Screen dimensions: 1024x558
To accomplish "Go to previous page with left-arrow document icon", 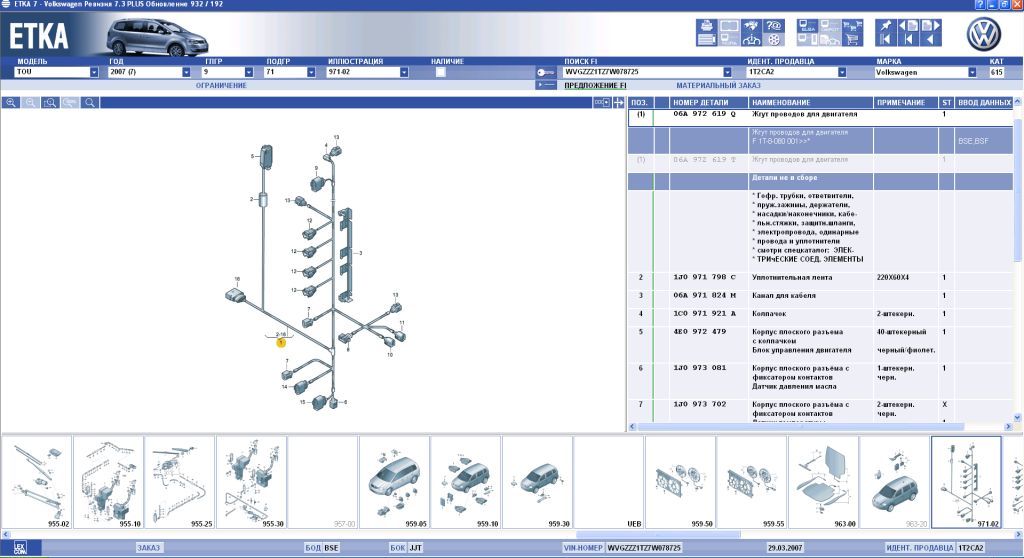I will tap(908, 25).
